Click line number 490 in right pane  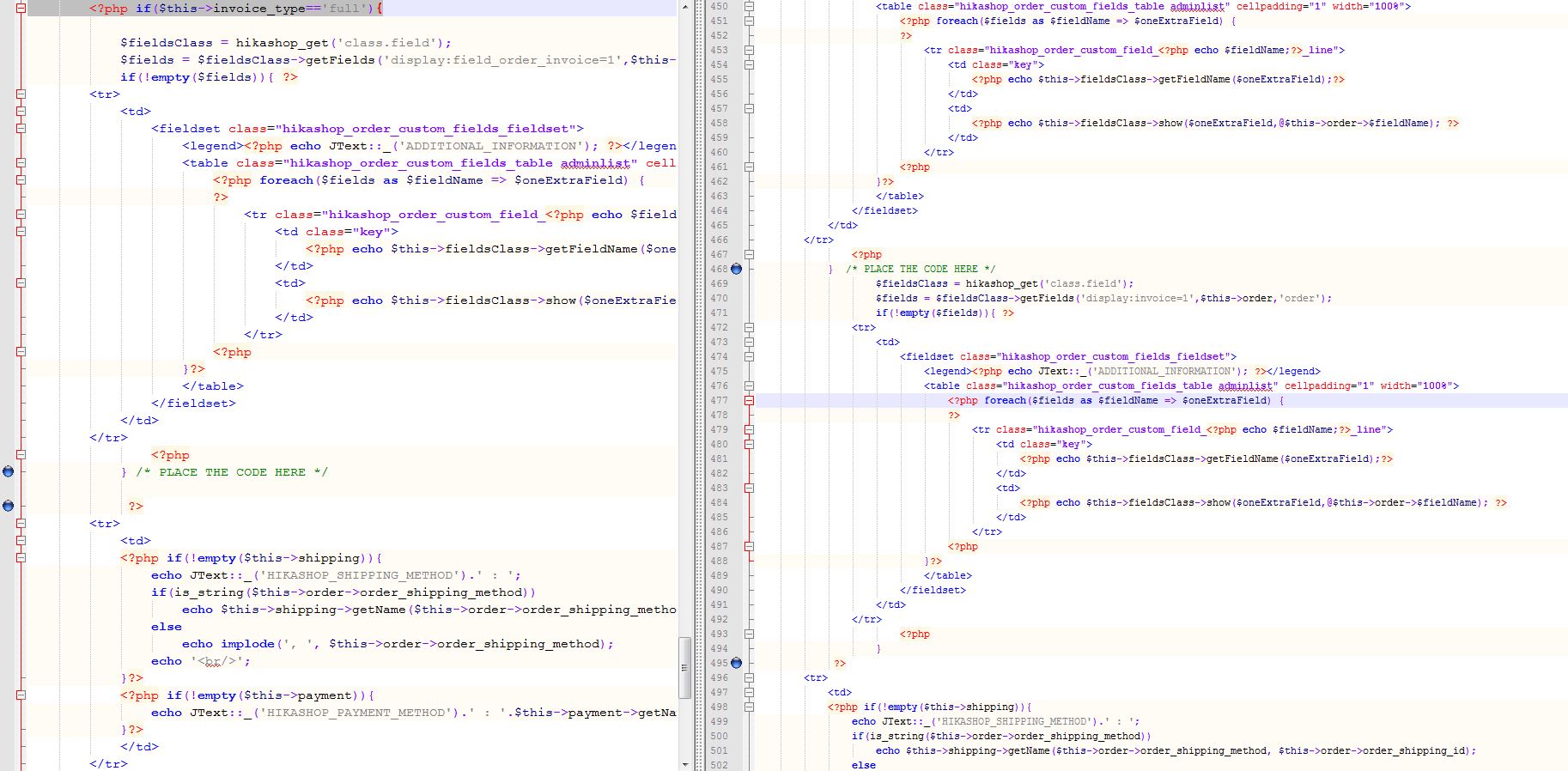click(719, 590)
